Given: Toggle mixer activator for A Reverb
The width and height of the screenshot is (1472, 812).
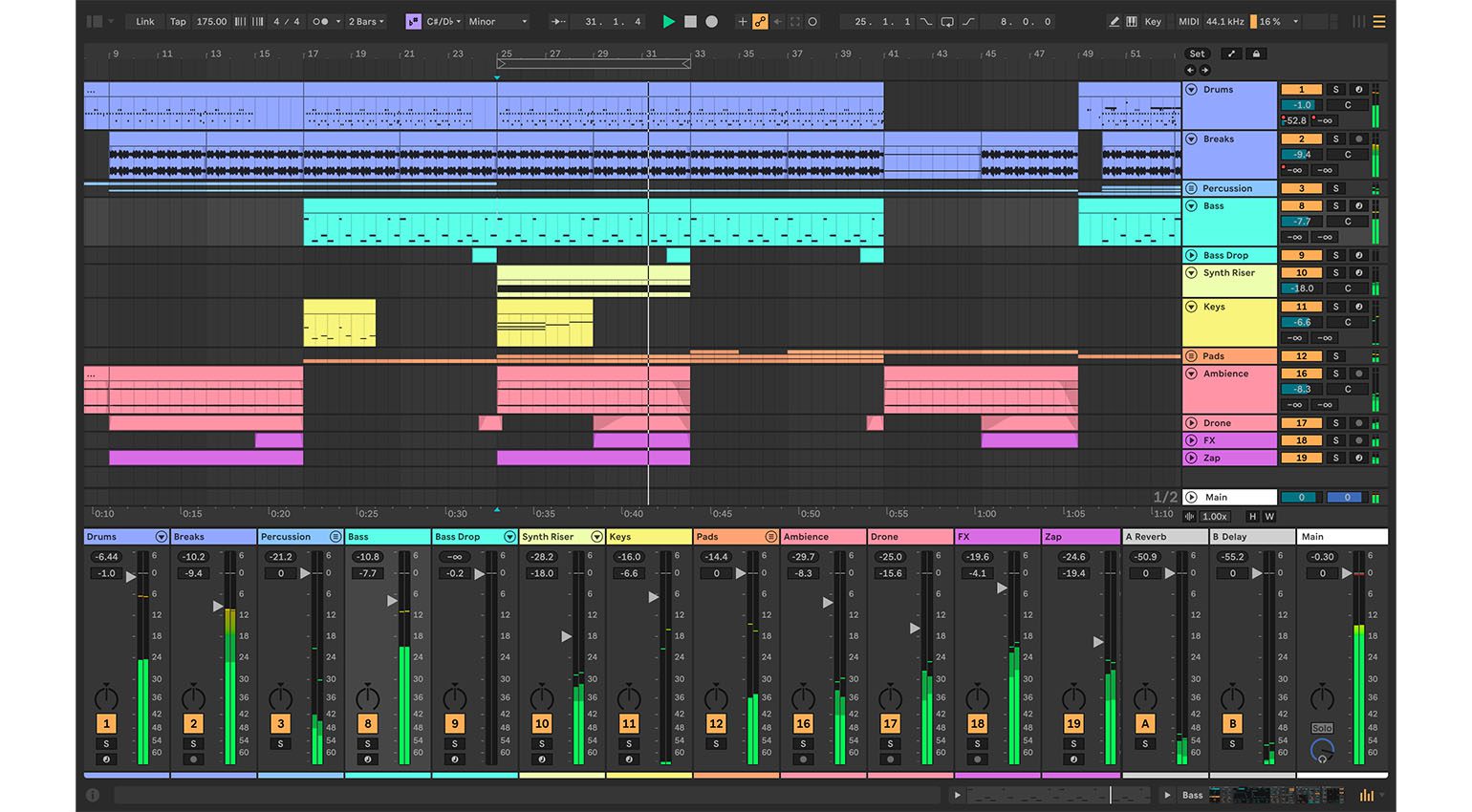Looking at the screenshot, I should (1145, 724).
